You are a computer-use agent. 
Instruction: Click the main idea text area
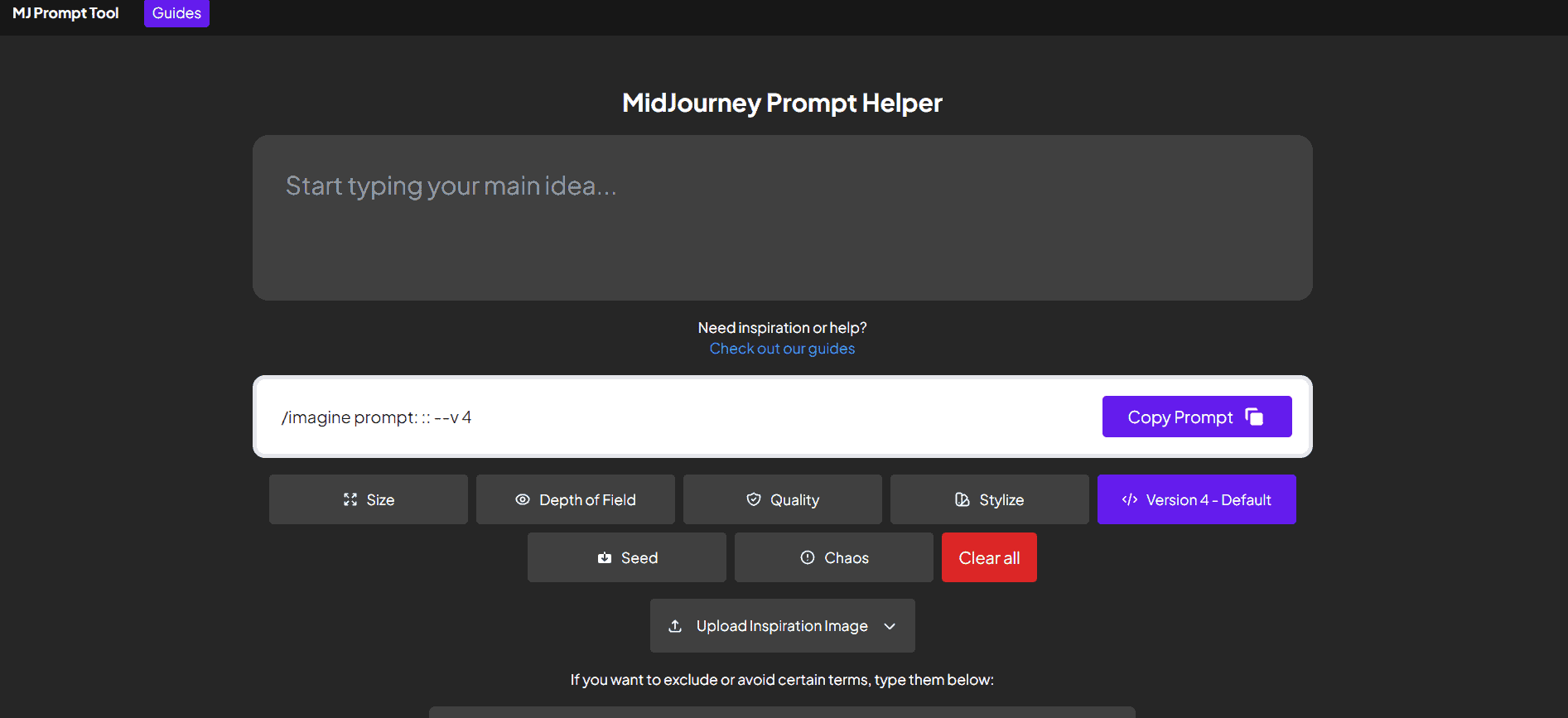[781, 218]
